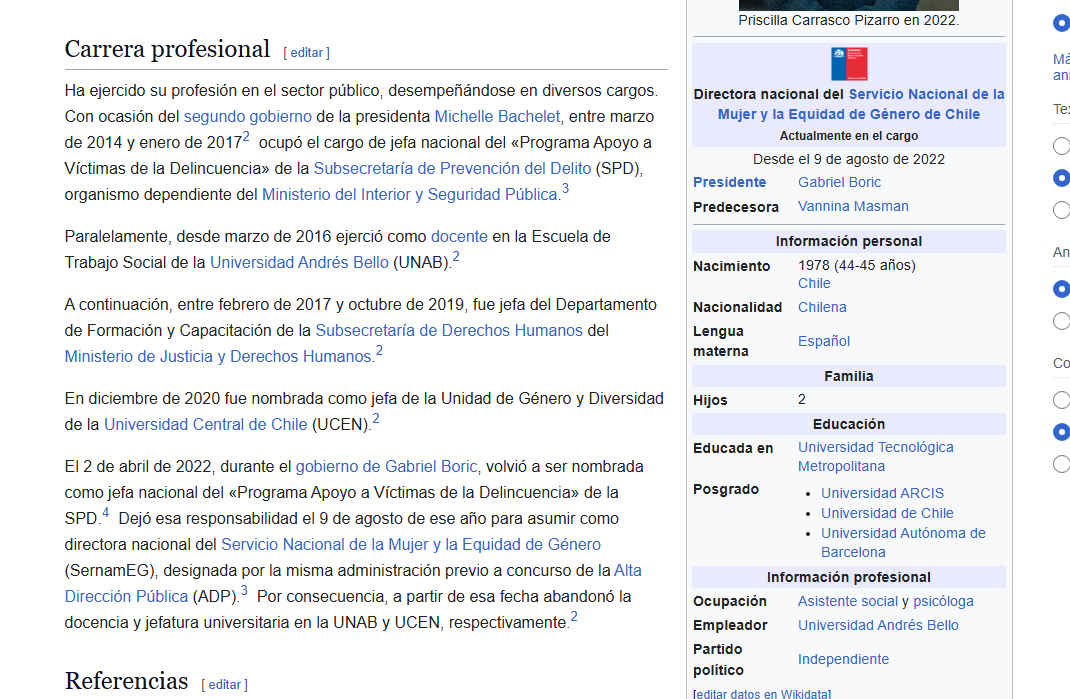Image resolution: width=1070 pixels, height=699 pixels.
Task: Click 'Información profesional' infobox header
Action: click(x=849, y=577)
